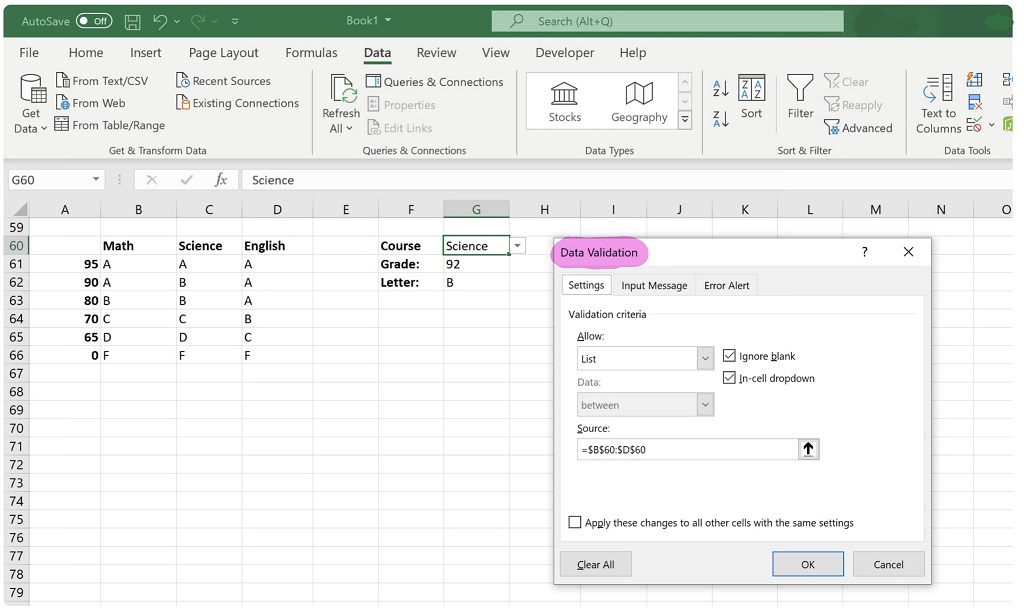
Task: Click inside the Source range field
Action: coord(687,450)
